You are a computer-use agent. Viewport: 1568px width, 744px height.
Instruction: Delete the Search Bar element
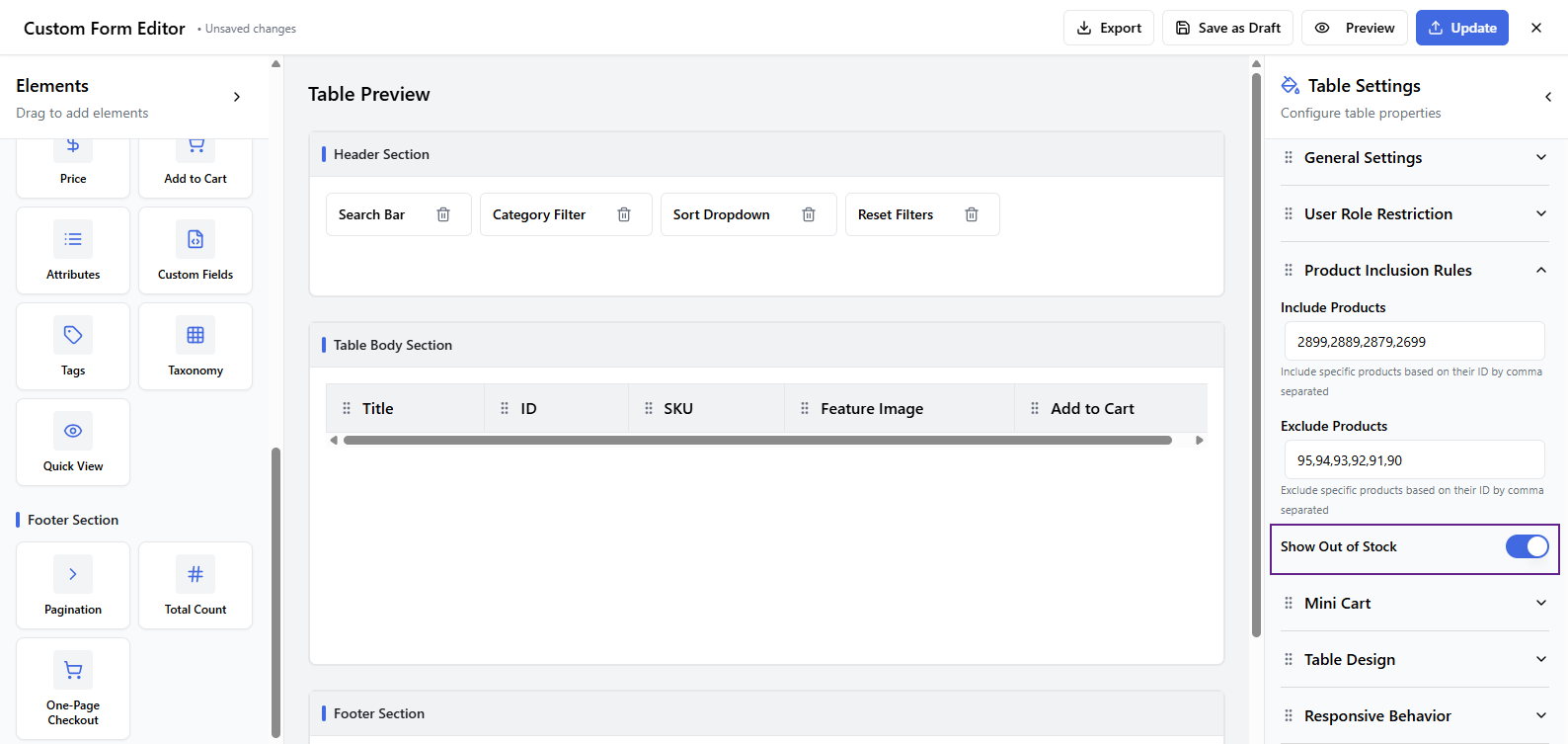pyautogui.click(x=443, y=214)
